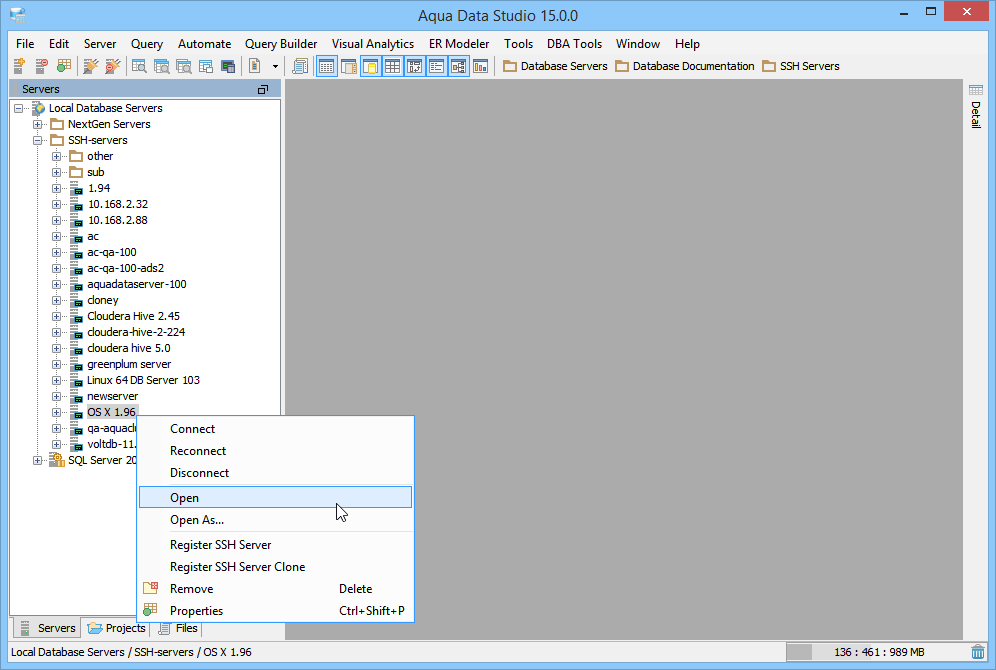Click the Disconnect plug toolbar icon
Screen dimensions: 996x670
[x=113, y=66]
